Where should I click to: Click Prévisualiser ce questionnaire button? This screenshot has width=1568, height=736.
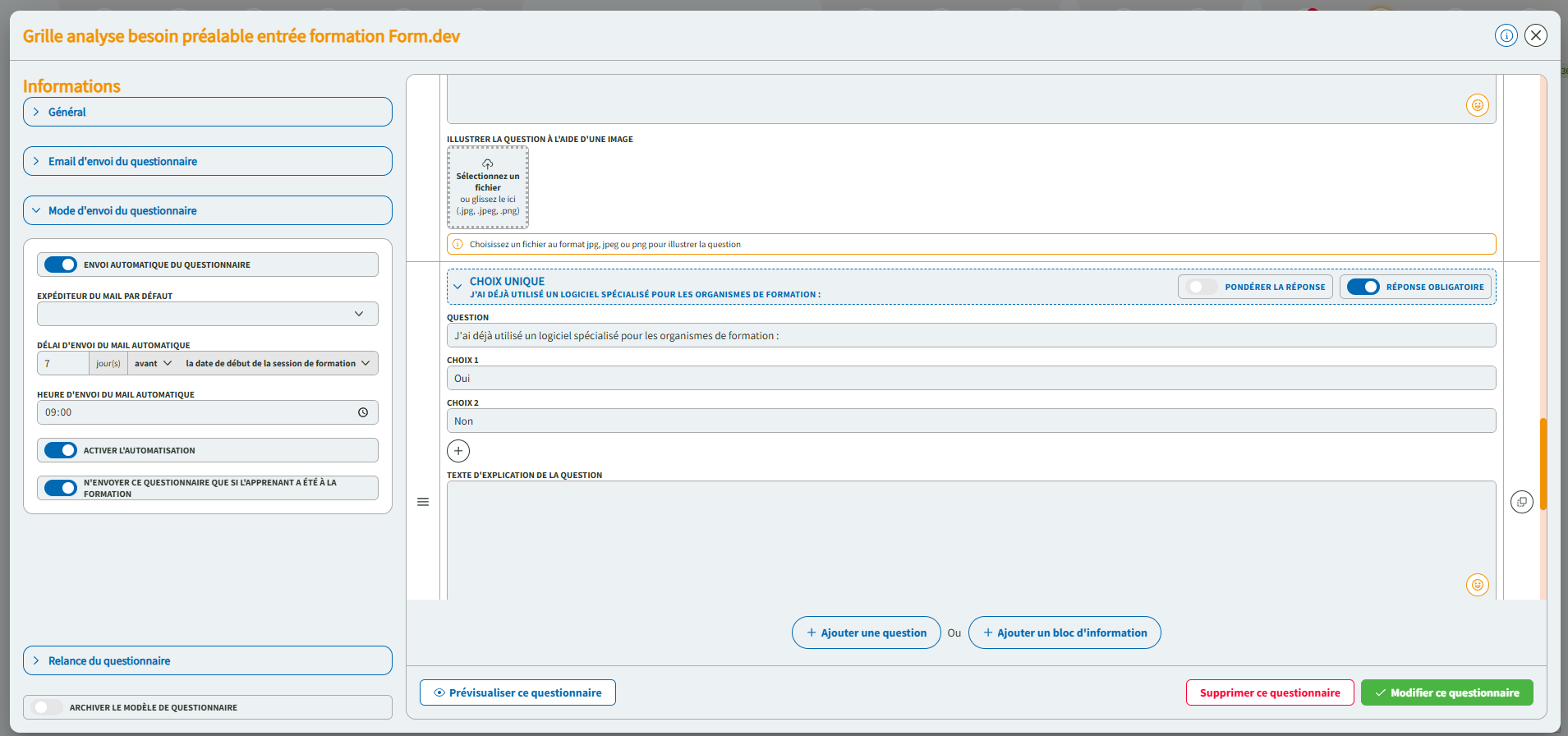[517, 692]
